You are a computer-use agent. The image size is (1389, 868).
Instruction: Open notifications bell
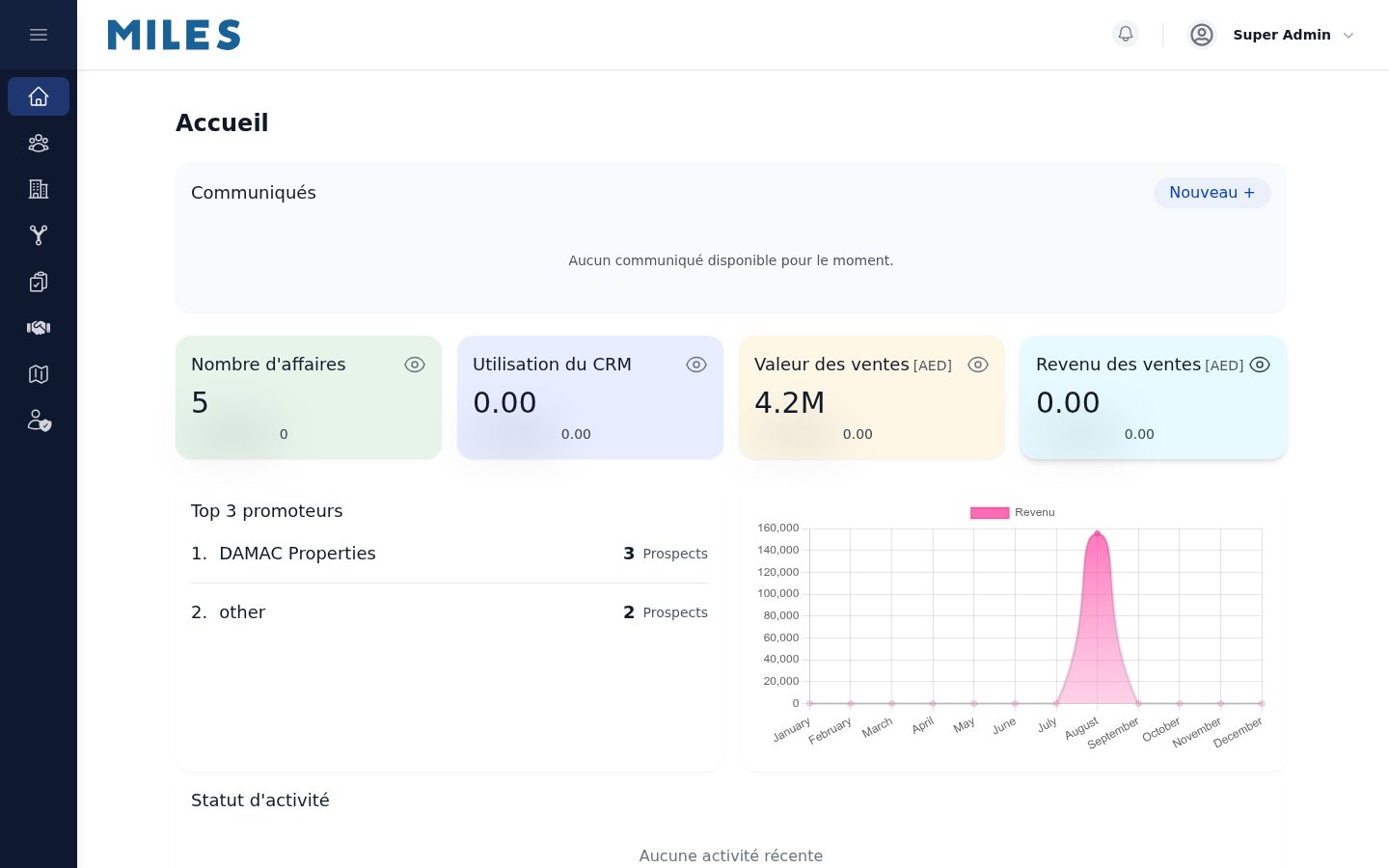point(1126,35)
